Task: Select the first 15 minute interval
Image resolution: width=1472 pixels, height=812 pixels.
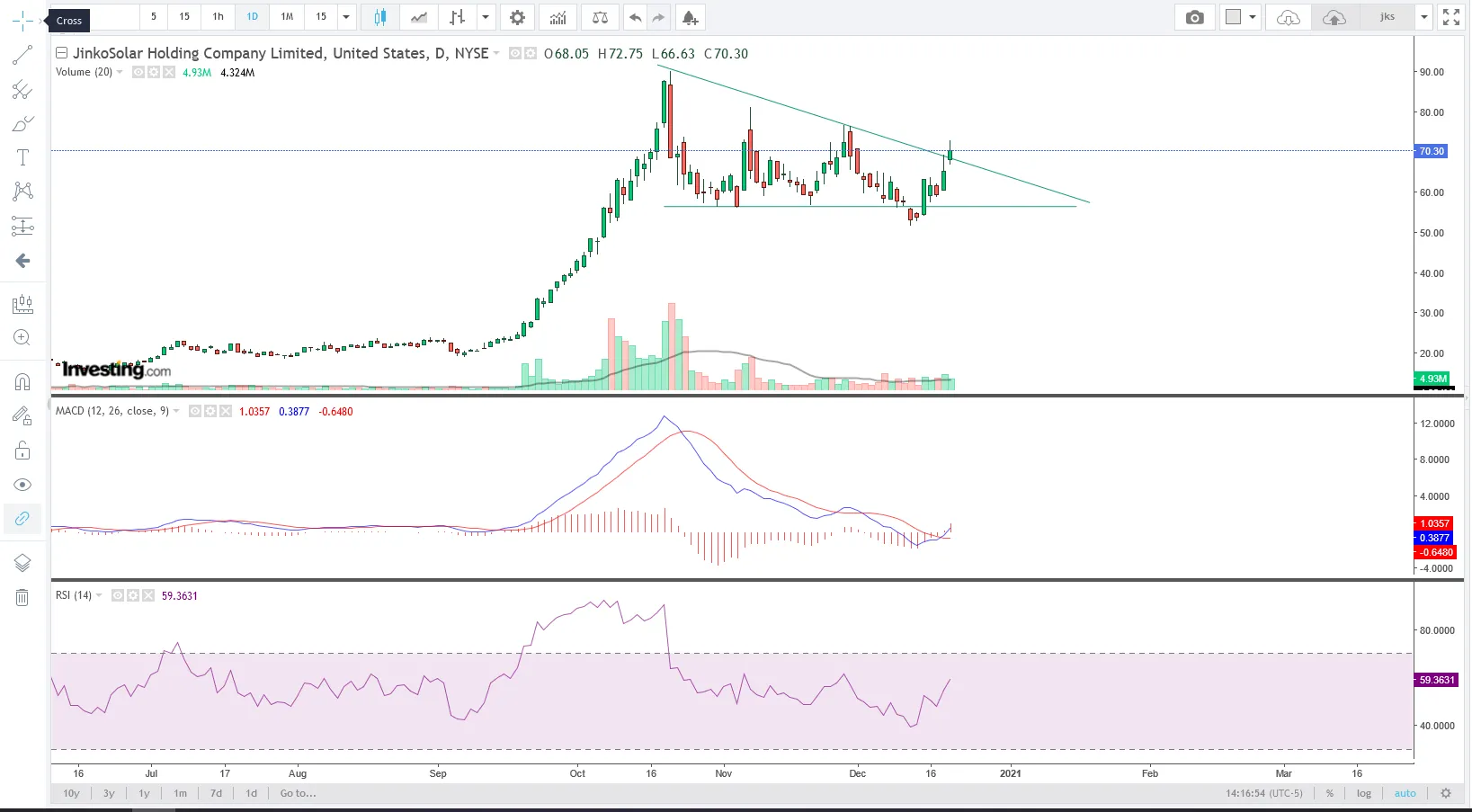Action: [x=184, y=17]
